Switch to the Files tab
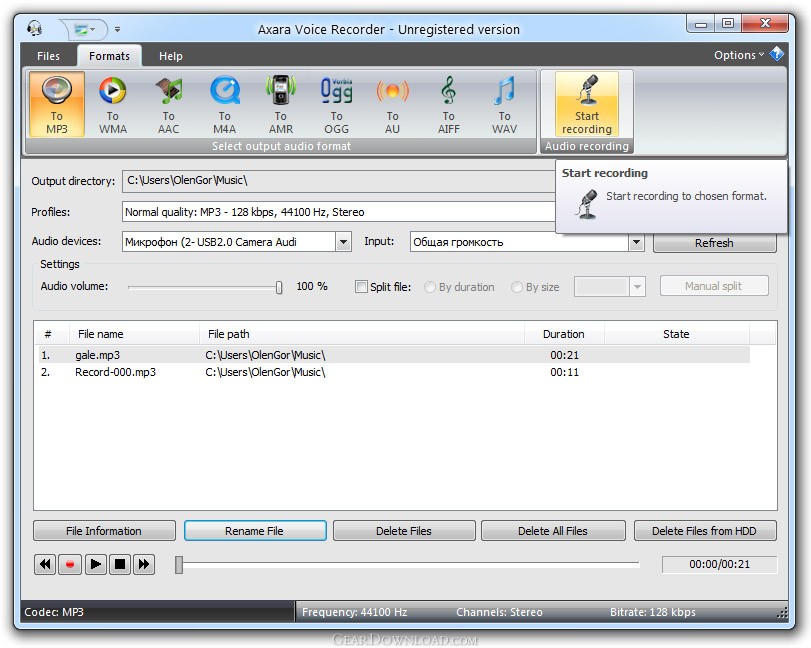The image size is (811, 648). [x=48, y=56]
